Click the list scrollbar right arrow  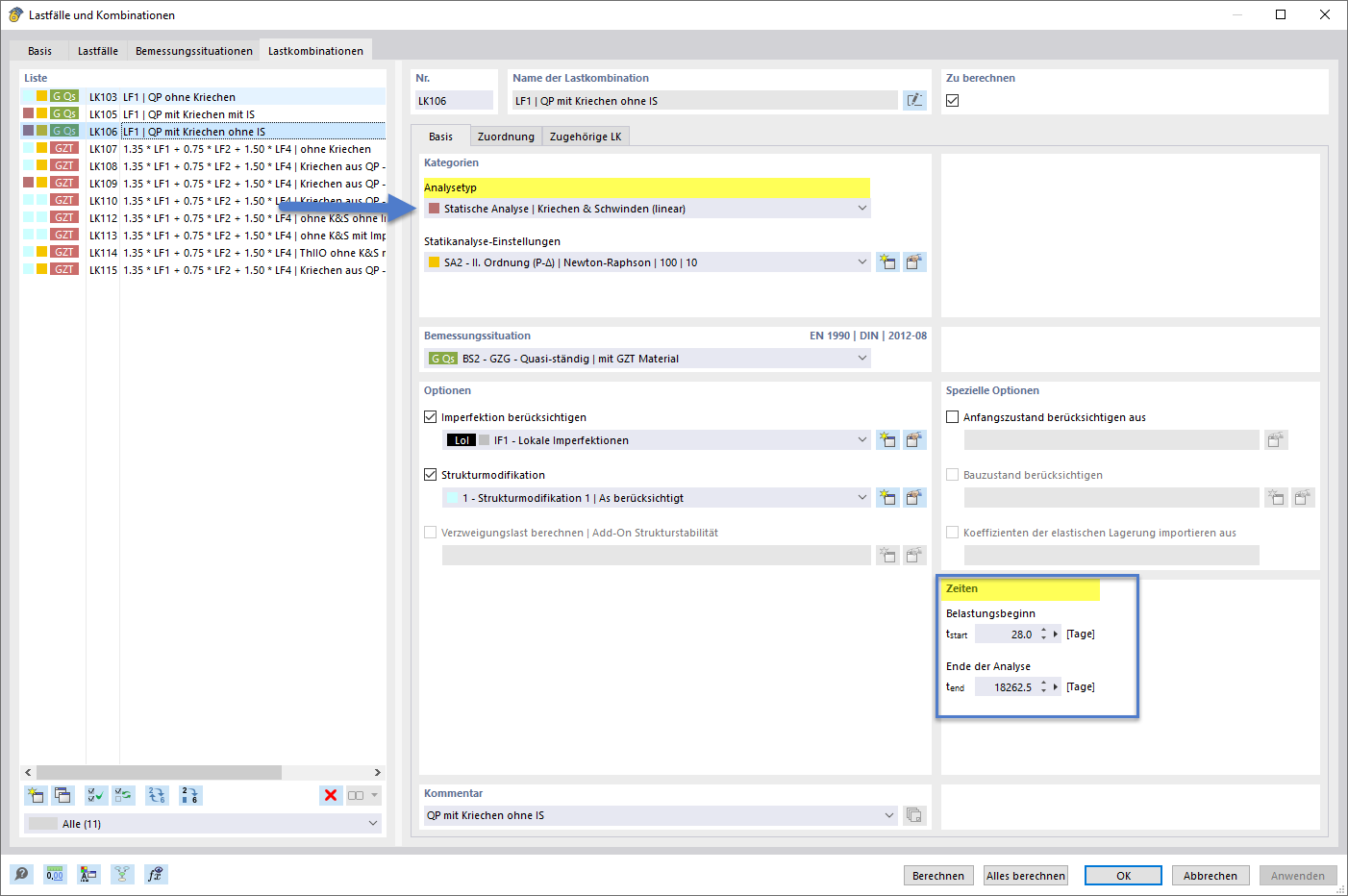click(x=377, y=772)
